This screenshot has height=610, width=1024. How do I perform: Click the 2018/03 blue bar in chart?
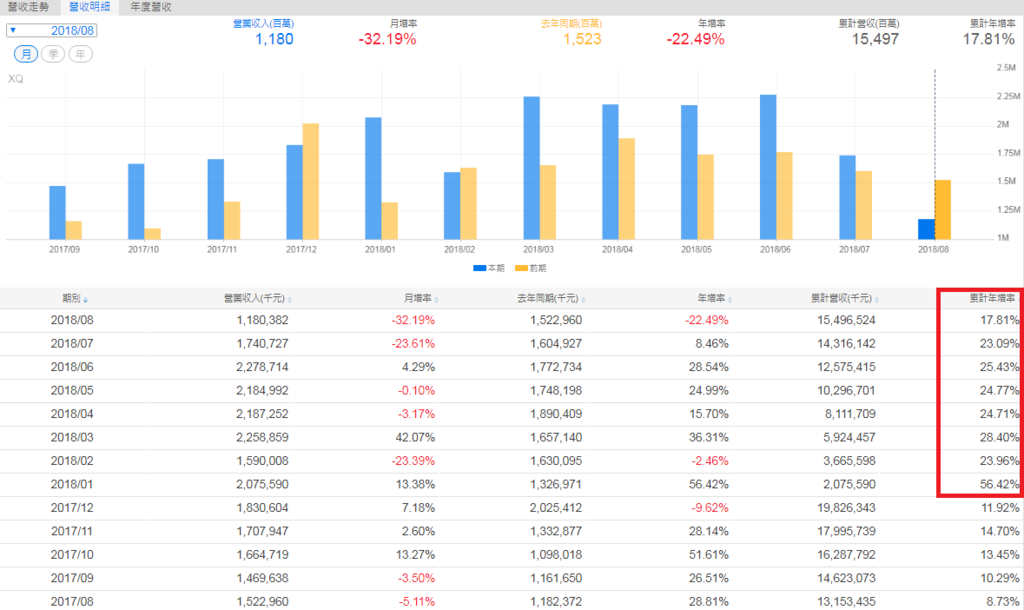[x=532, y=168]
